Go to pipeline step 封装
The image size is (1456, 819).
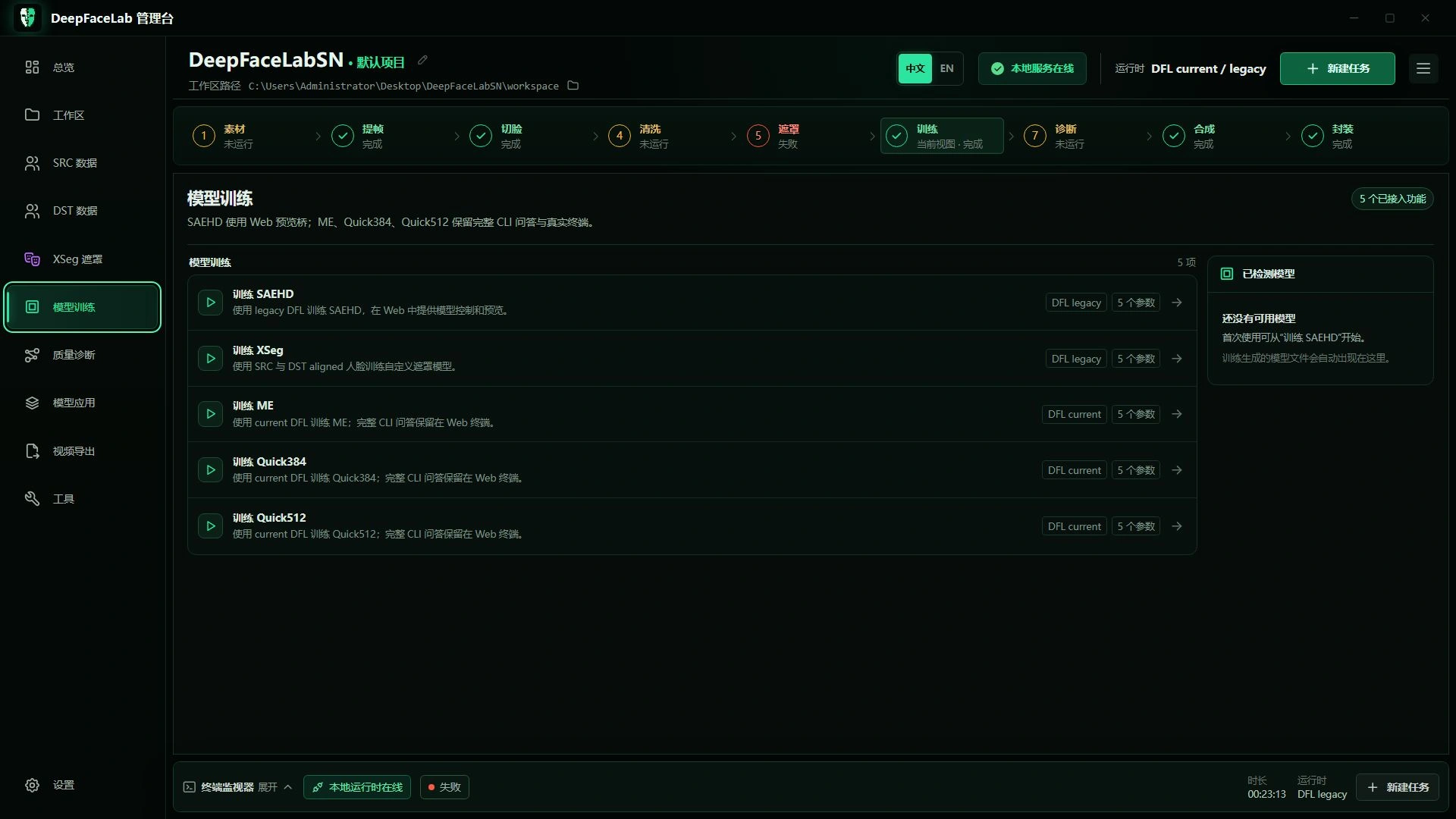point(1357,136)
